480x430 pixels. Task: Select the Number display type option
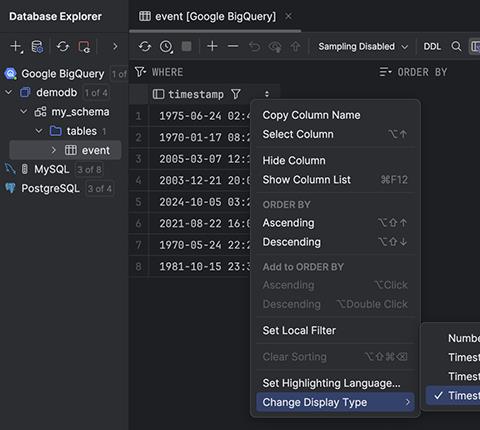453,338
